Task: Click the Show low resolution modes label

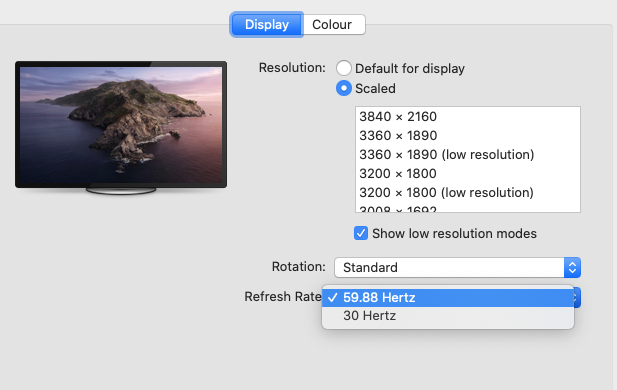Action: (454, 233)
